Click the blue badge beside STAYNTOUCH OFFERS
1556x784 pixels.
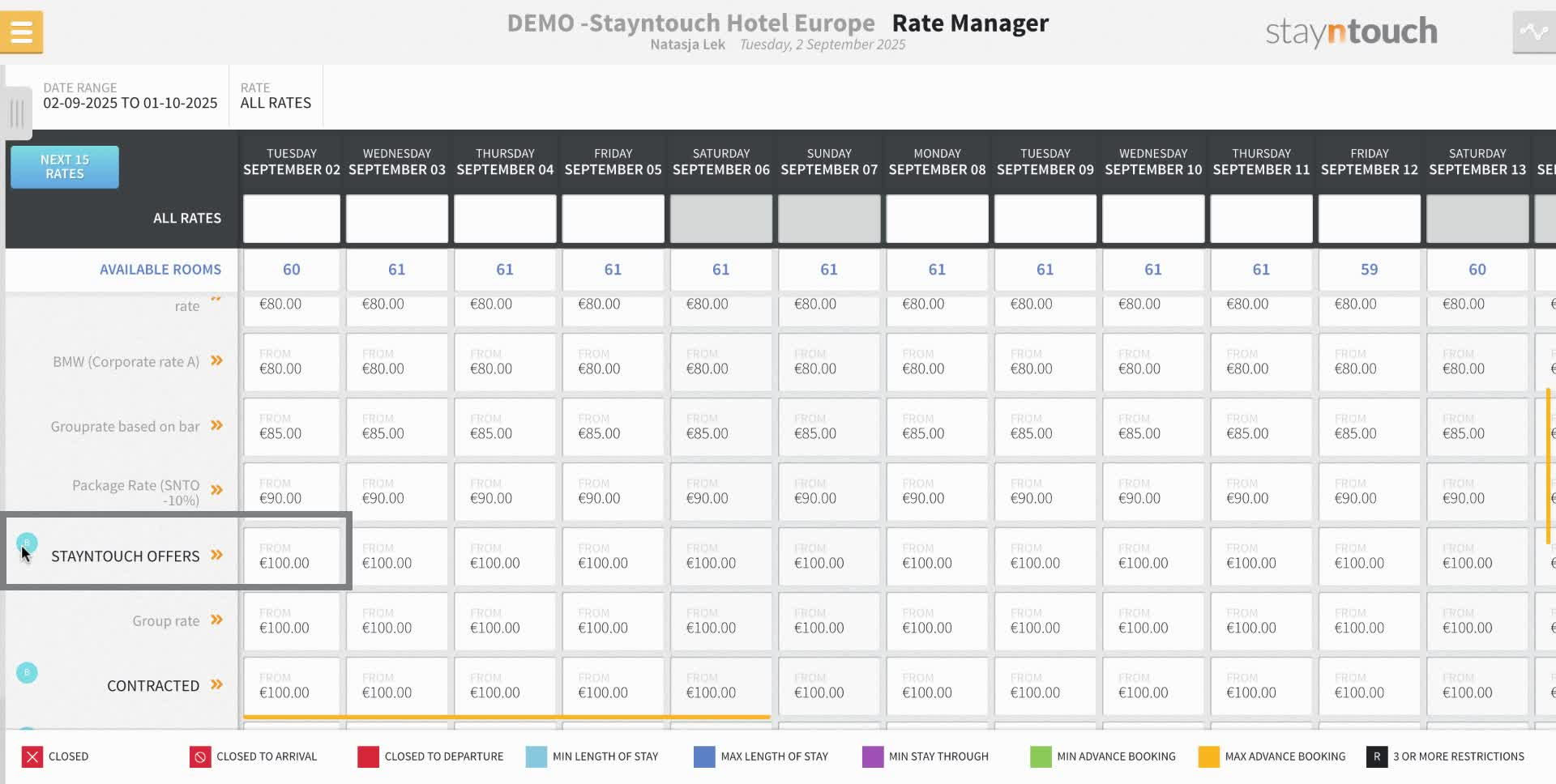(27, 543)
